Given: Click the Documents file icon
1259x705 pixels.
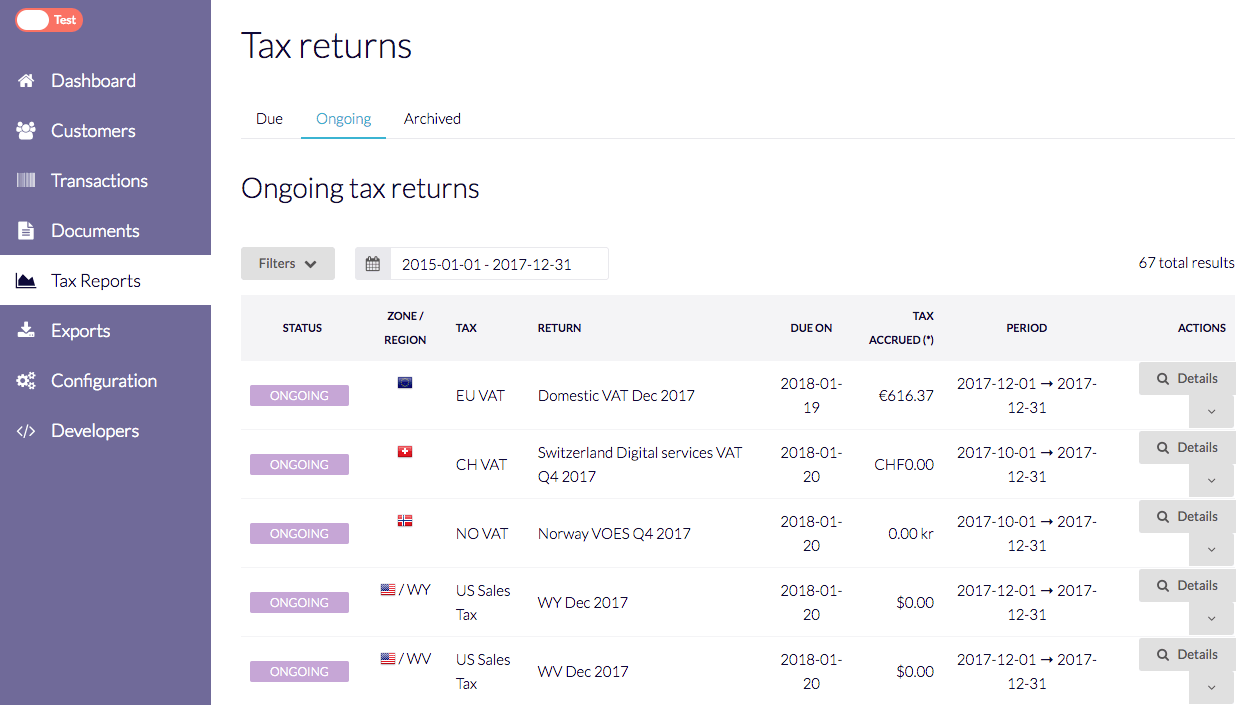Looking at the screenshot, I should [x=27, y=231].
